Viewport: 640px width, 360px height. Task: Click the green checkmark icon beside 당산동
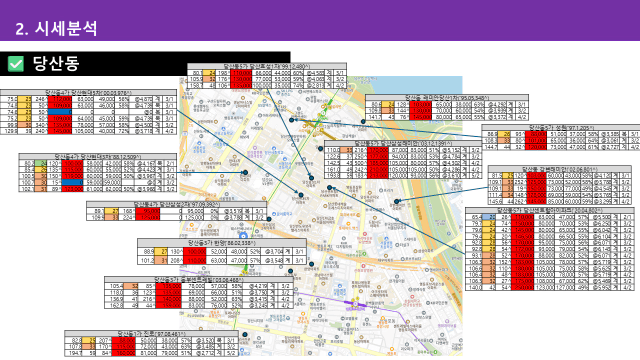click(16, 64)
